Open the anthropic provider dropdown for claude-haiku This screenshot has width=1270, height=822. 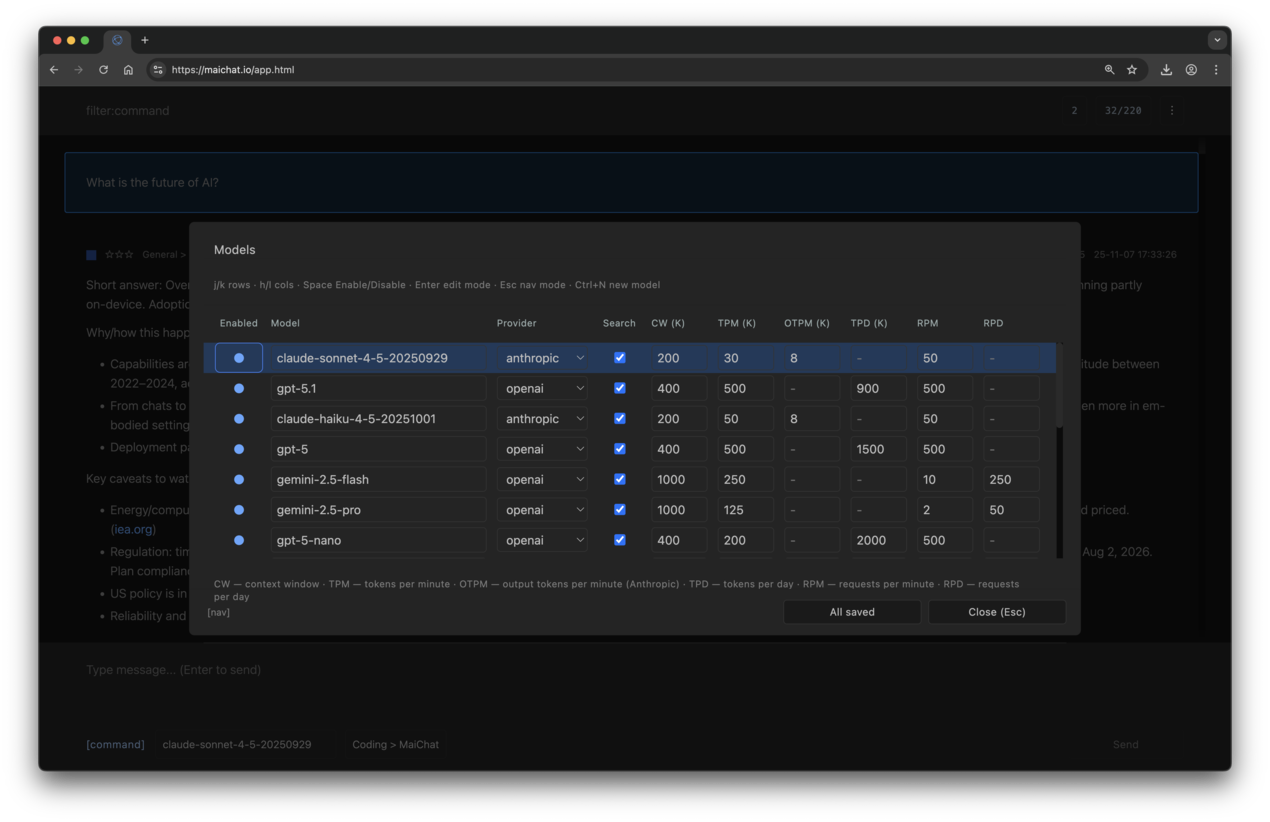(x=542, y=418)
